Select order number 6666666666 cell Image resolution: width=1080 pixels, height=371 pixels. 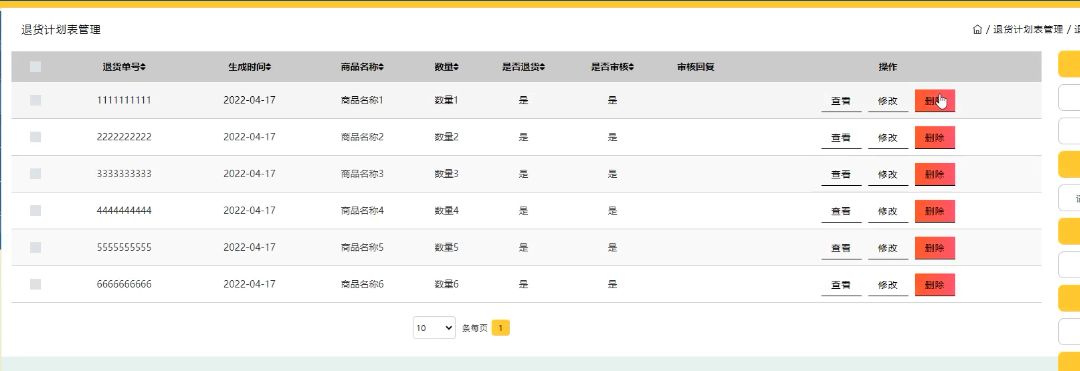coord(124,284)
